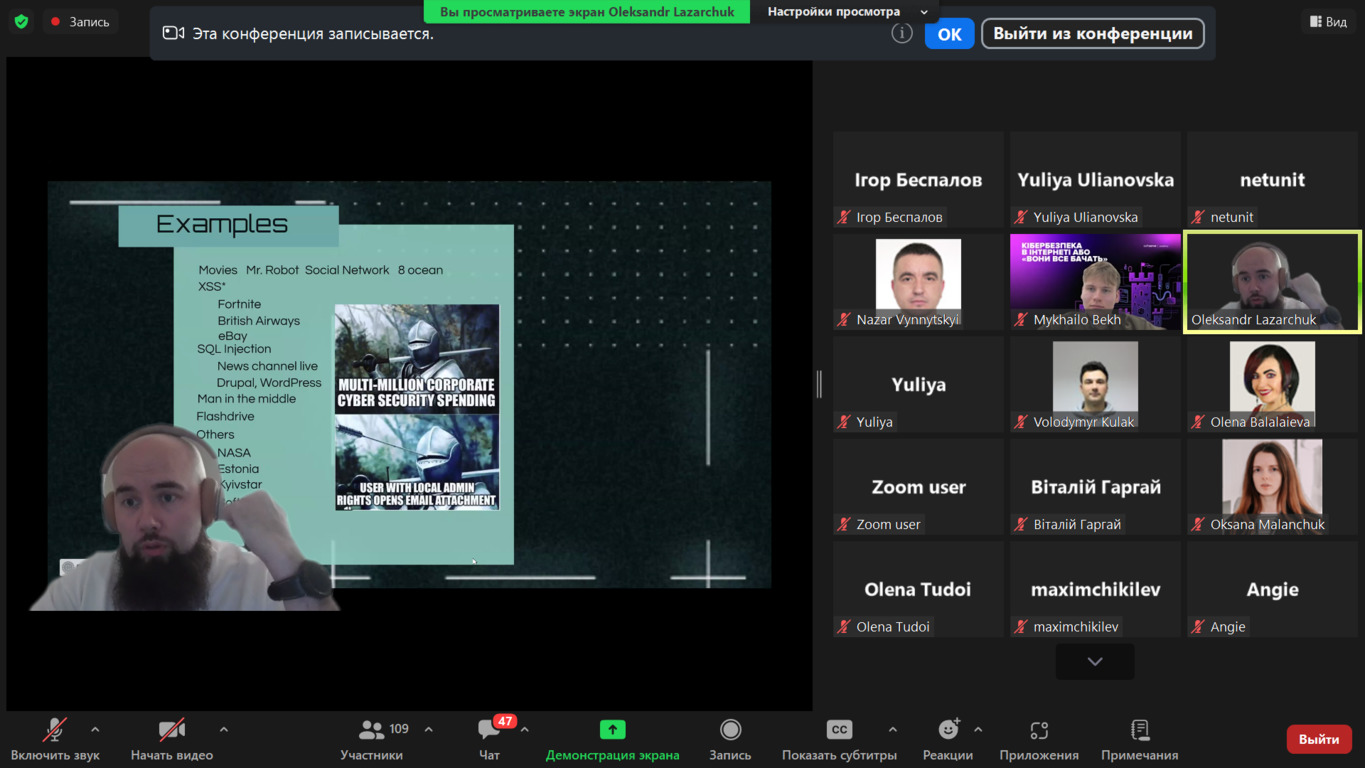Image resolution: width=1365 pixels, height=768 pixels.
Task: Click 'SQL Injection' text on slide
Action: pos(234,349)
